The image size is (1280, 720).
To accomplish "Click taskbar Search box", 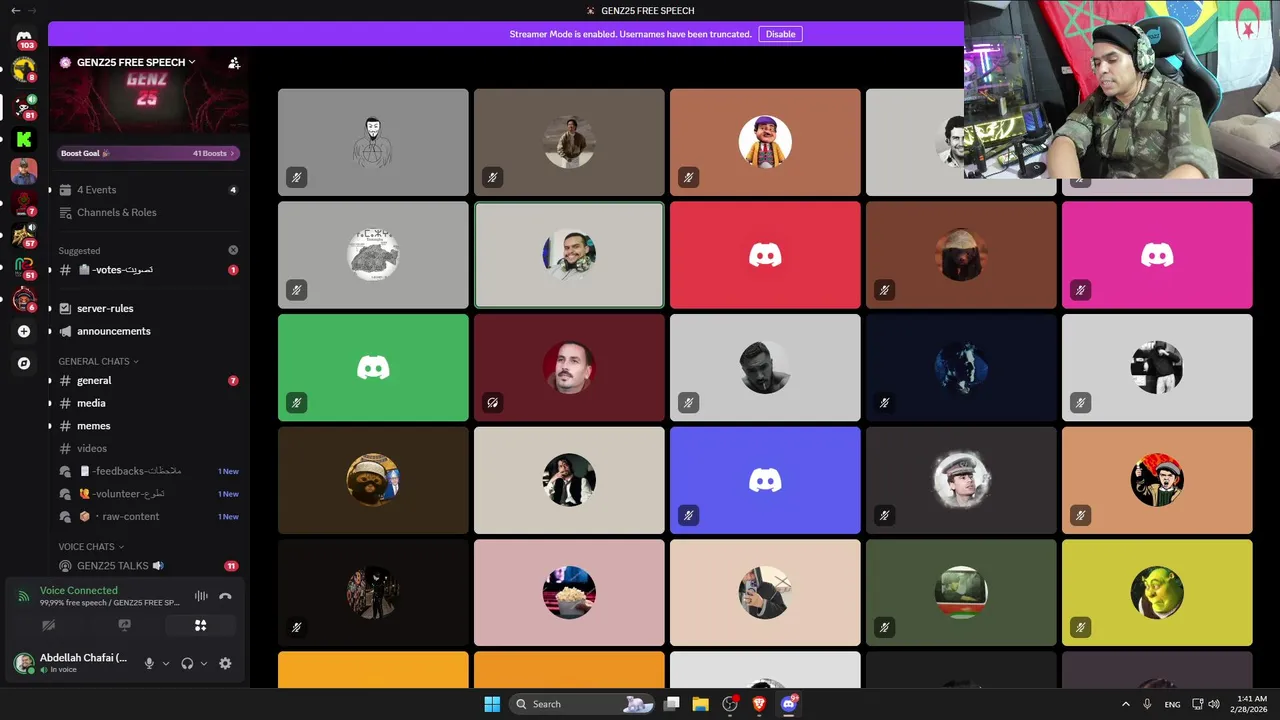I will point(583,704).
